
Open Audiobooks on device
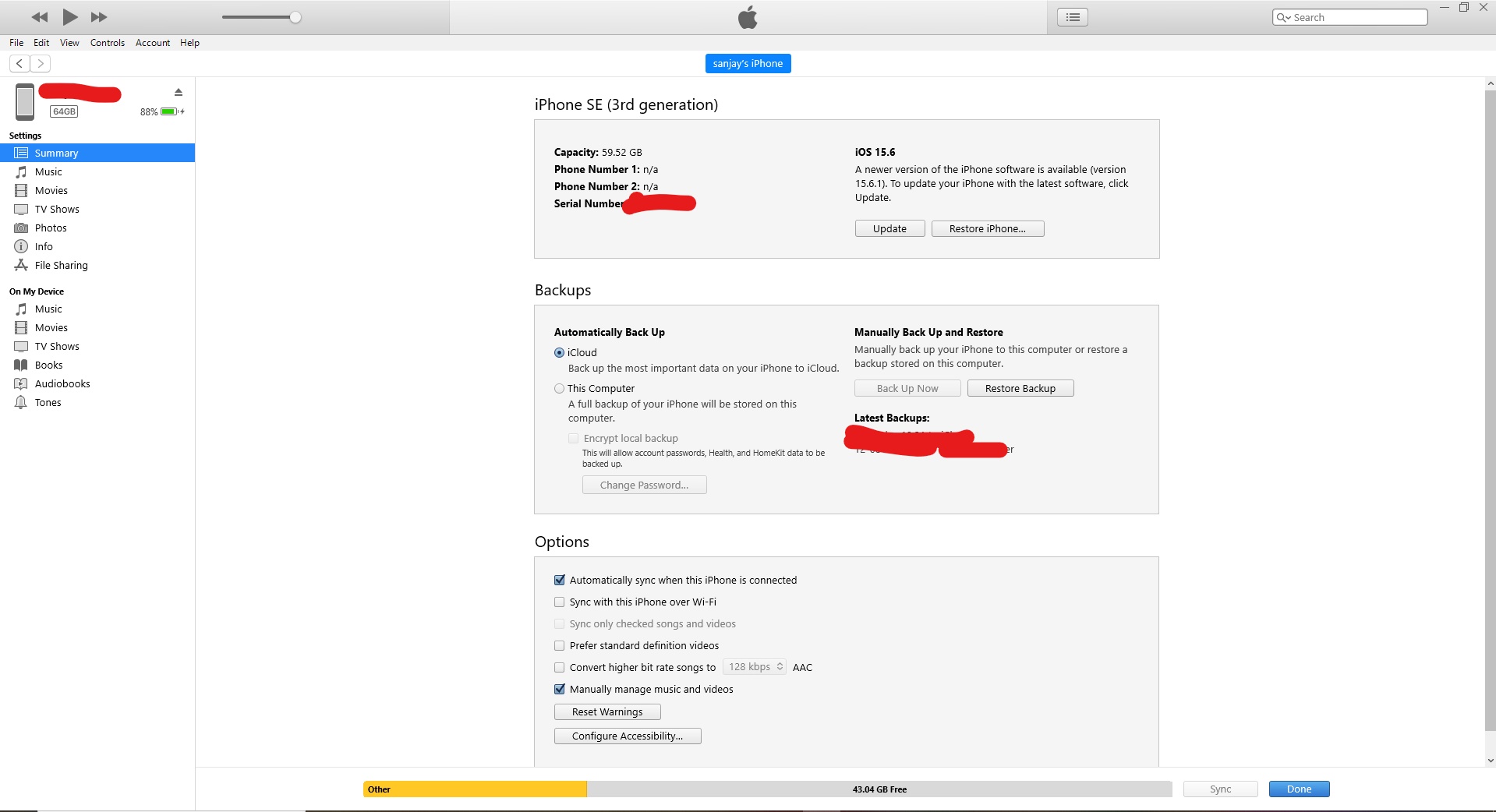(x=97, y=383)
